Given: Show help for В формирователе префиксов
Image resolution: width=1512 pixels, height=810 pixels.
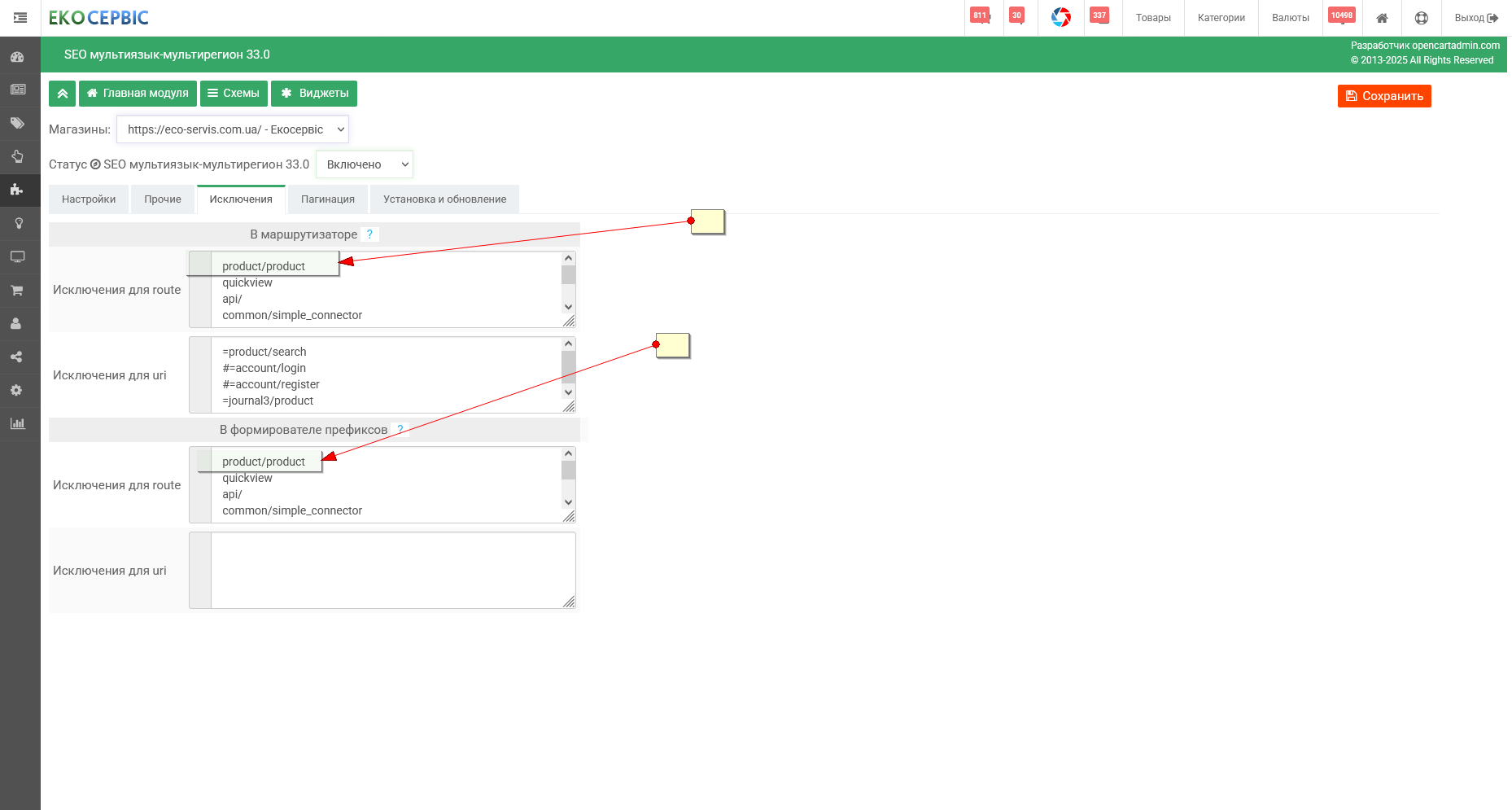Looking at the screenshot, I should pyautogui.click(x=400, y=430).
